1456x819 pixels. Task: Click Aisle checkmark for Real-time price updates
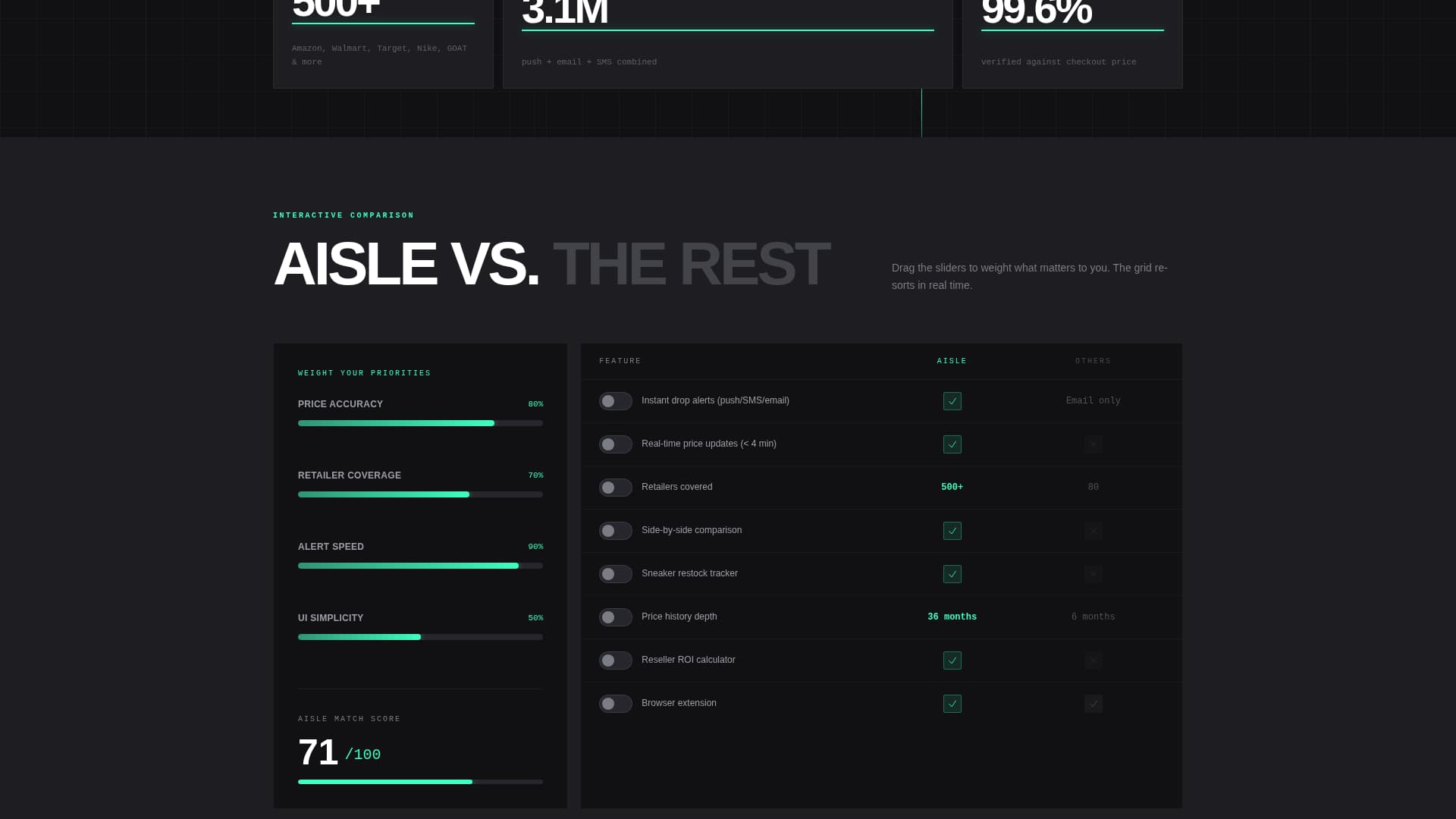952,444
